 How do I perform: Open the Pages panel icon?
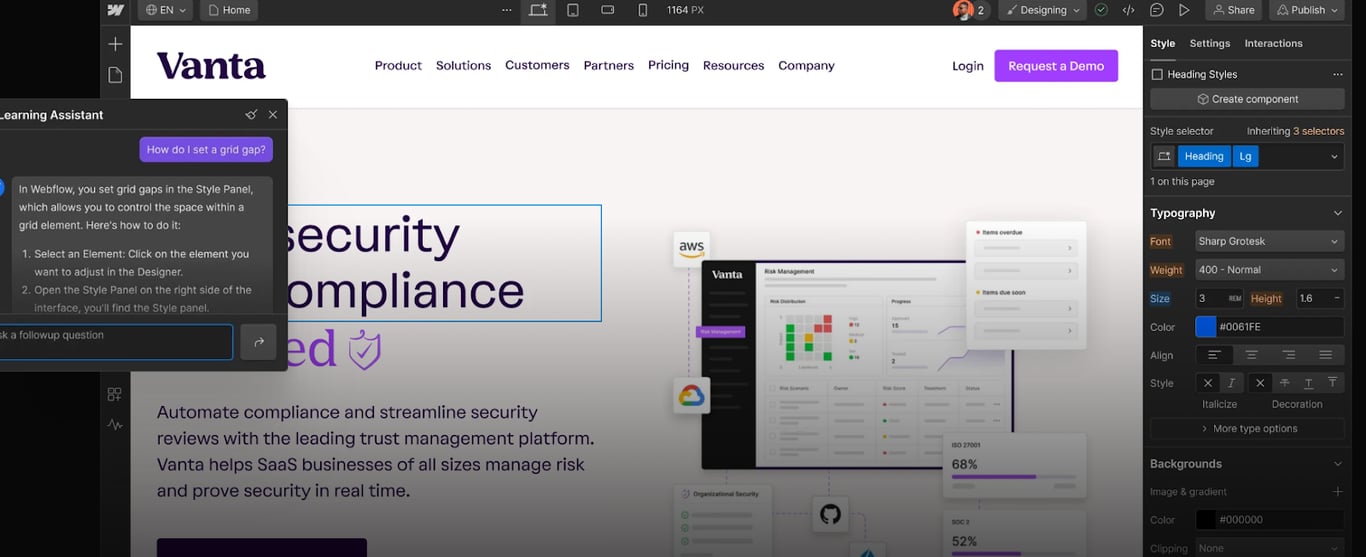click(x=115, y=75)
